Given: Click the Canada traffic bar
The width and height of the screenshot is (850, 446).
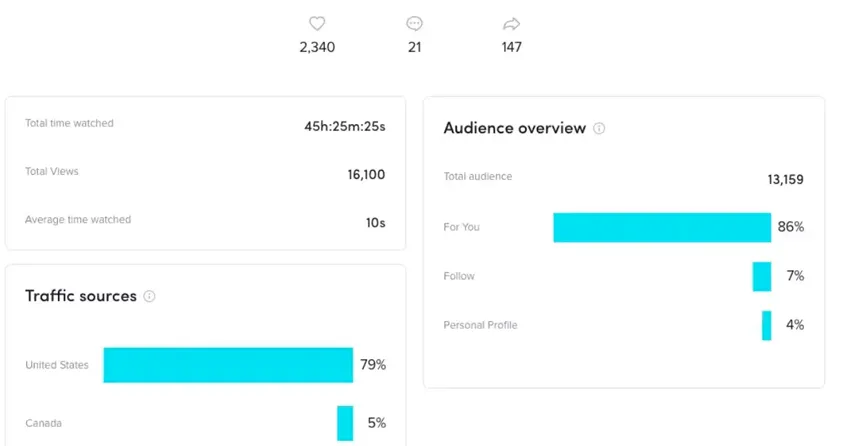Looking at the screenshot, I should tap(345, 423).
